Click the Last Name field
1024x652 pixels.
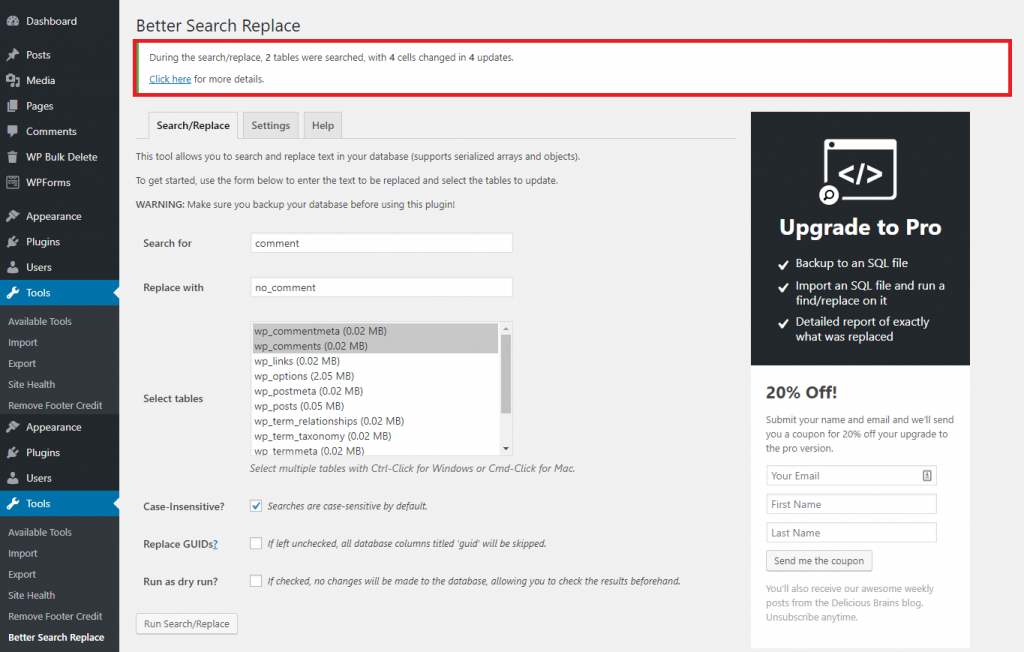point(851,533)
